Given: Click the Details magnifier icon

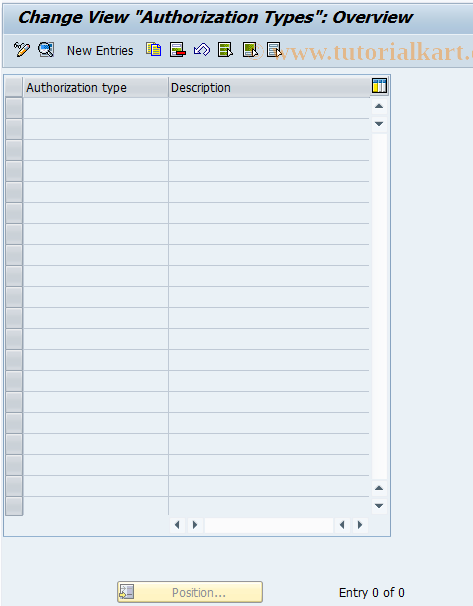Looking at the screenshot, I should click(46, 50).
